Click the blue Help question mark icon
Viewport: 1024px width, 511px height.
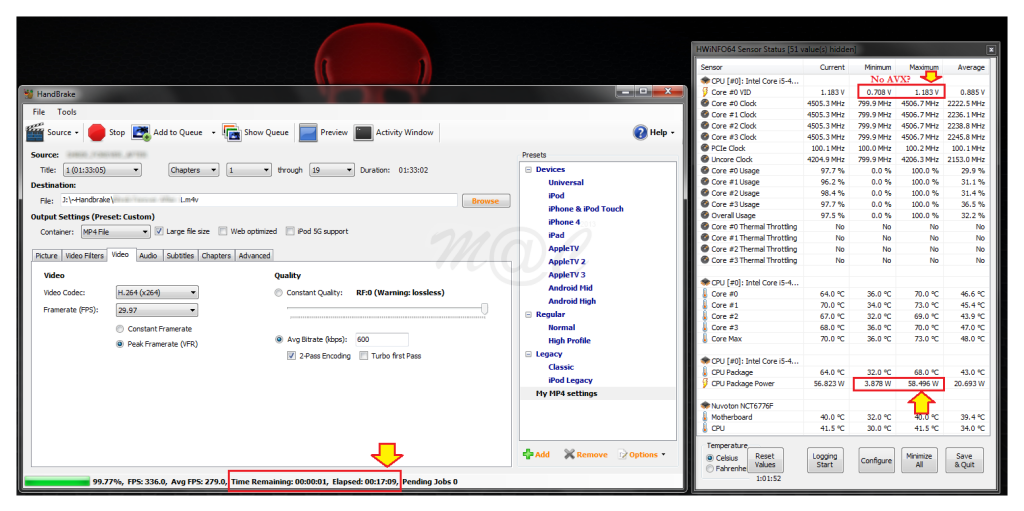coord(641,132)
